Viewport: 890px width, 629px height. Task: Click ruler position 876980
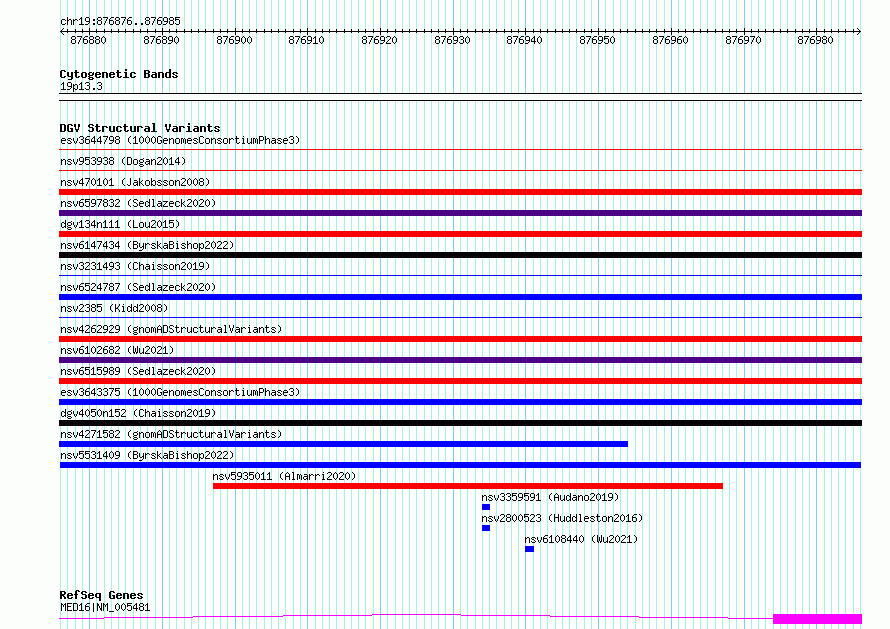click(816, 40)
